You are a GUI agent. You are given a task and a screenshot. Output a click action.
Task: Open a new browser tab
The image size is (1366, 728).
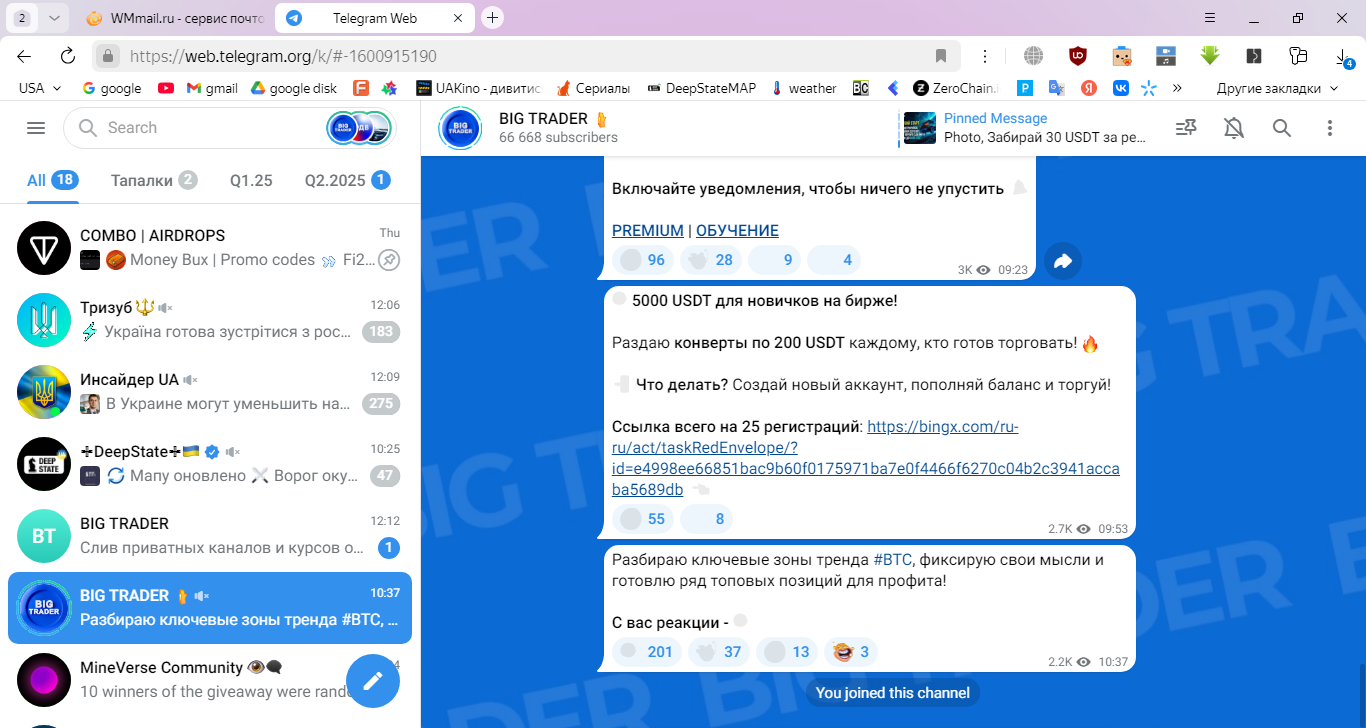point(492,18)
